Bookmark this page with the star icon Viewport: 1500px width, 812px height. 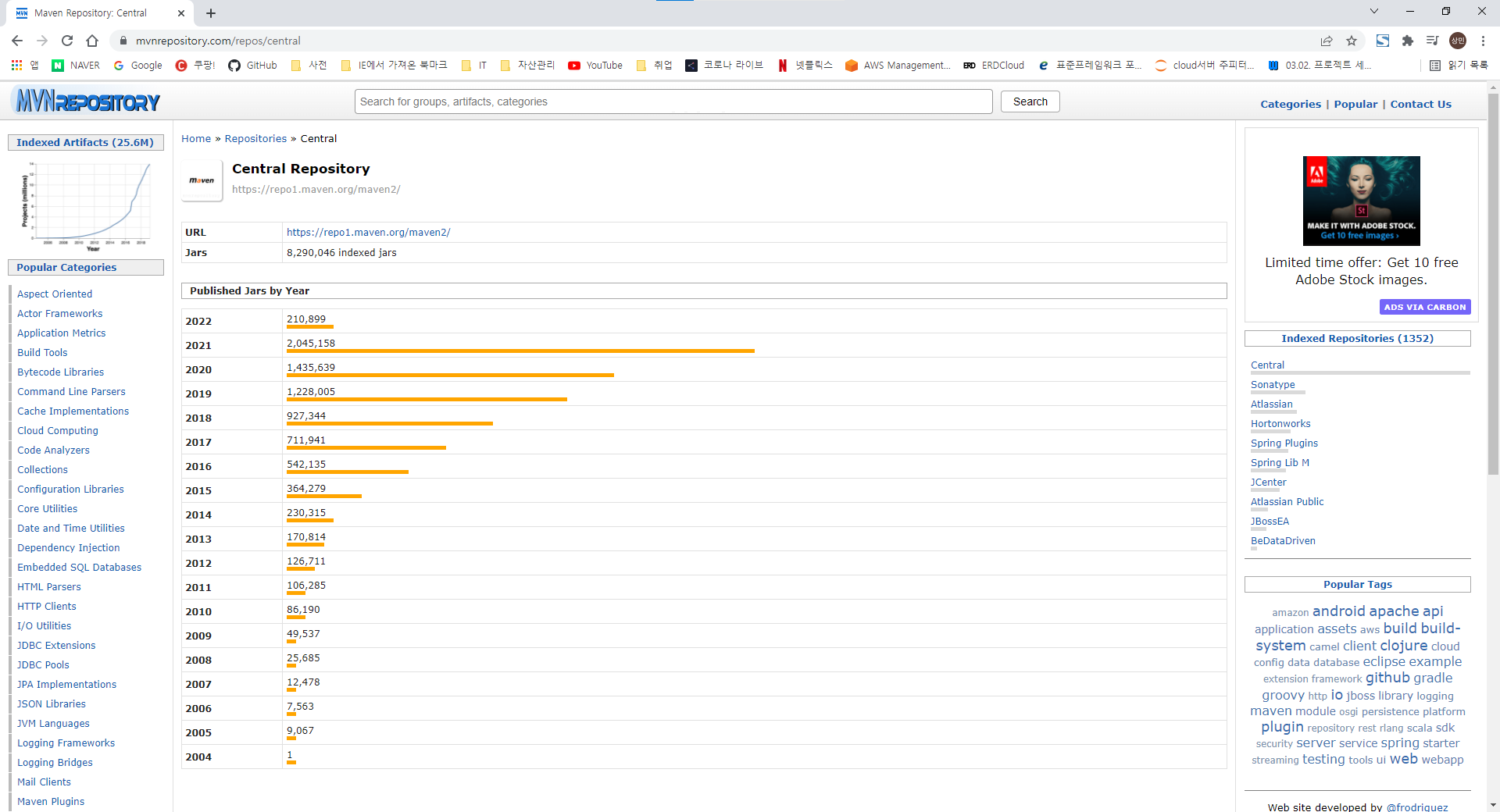(1352, 41)
